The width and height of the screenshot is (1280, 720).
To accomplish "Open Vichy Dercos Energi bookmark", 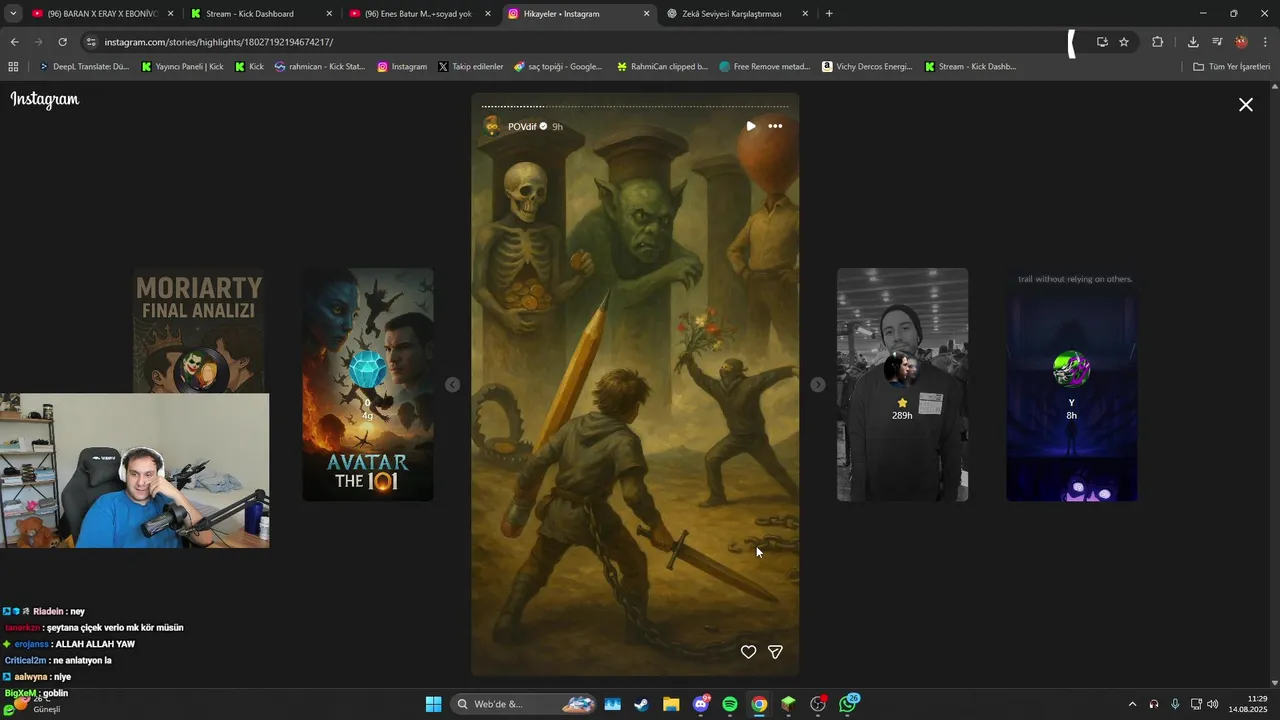I will (x=867, y=67).
